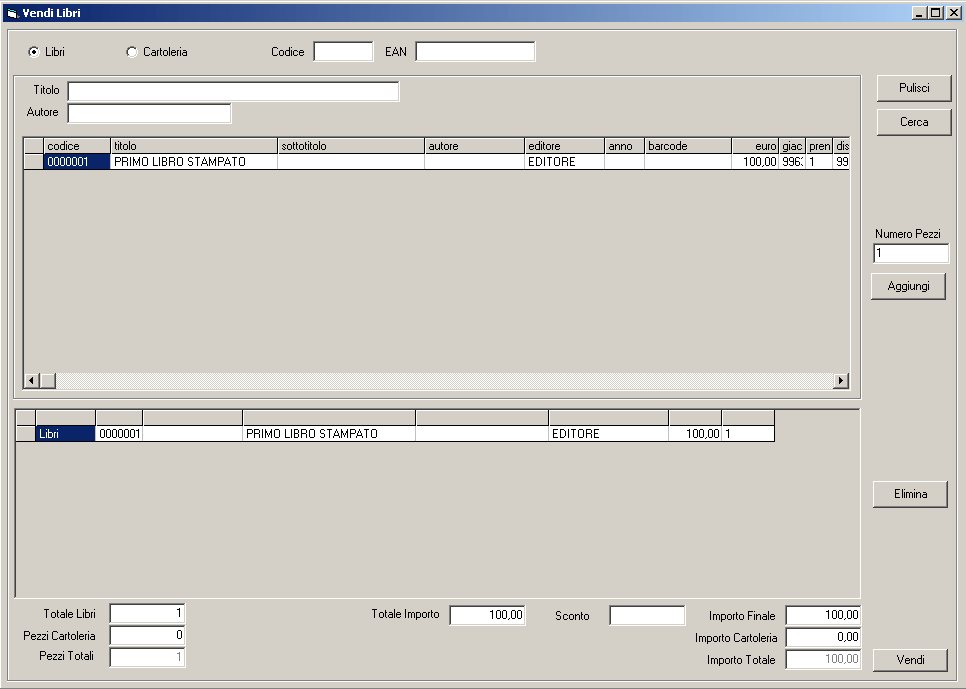Click the Sconto discount field

[647, 616]
